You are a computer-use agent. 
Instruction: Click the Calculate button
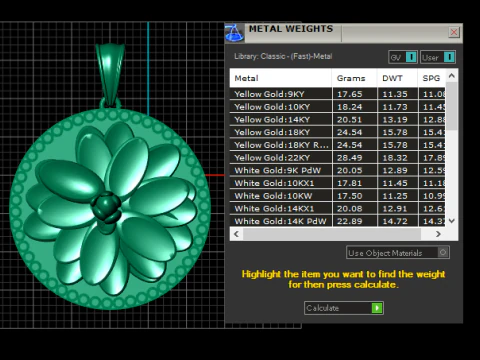point(344,308)
